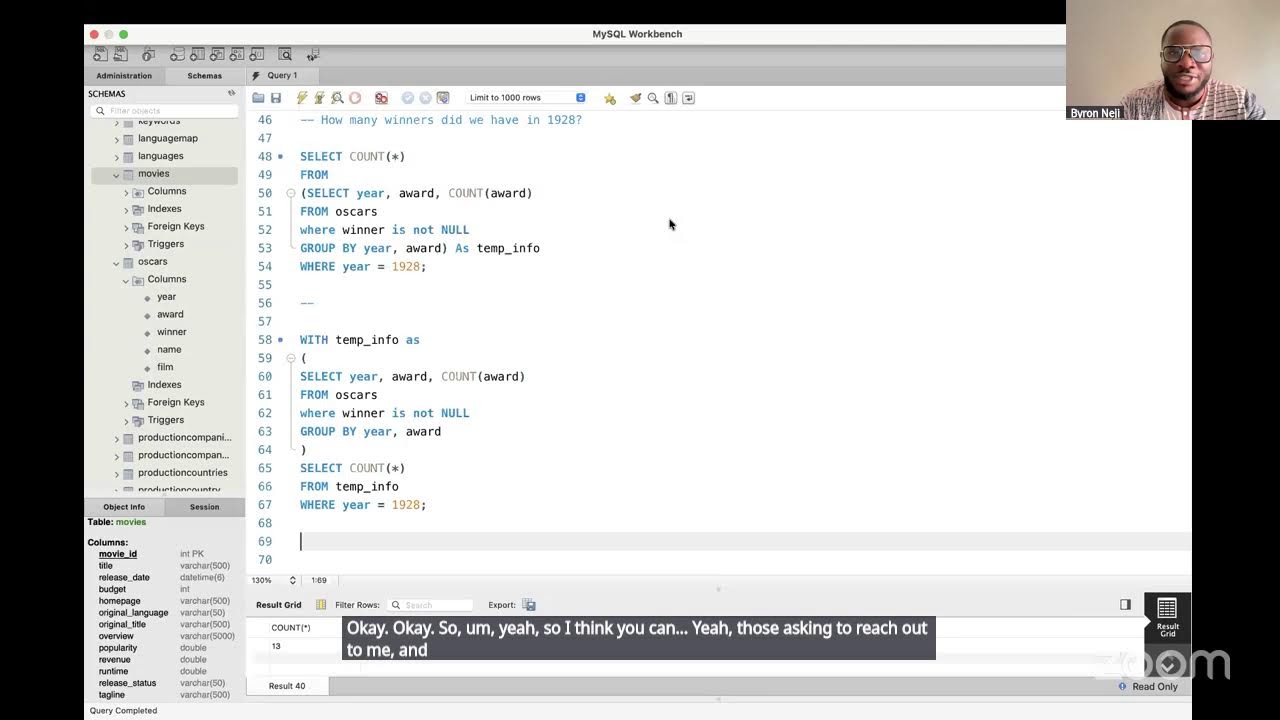
Task: Toggle the invisible characters pilcrow icon
Action: click(671, 98)
